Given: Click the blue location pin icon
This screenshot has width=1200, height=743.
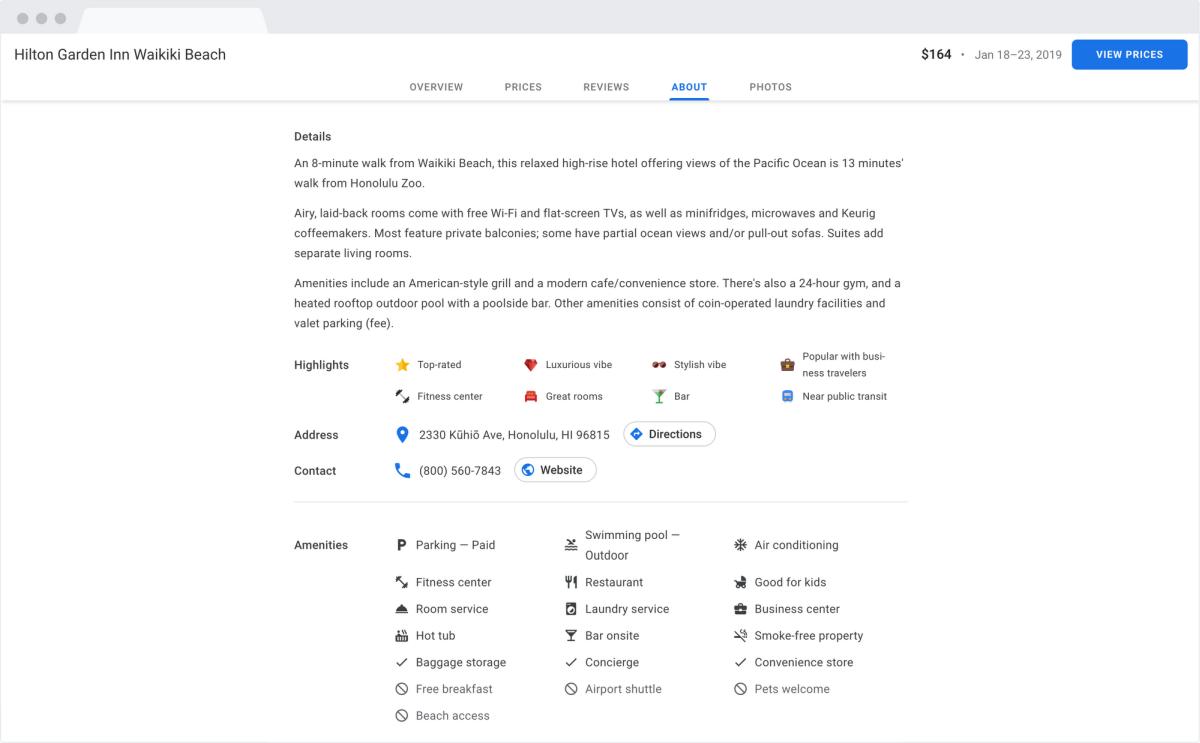Looking at the screenshot, I should coord(402,435).
